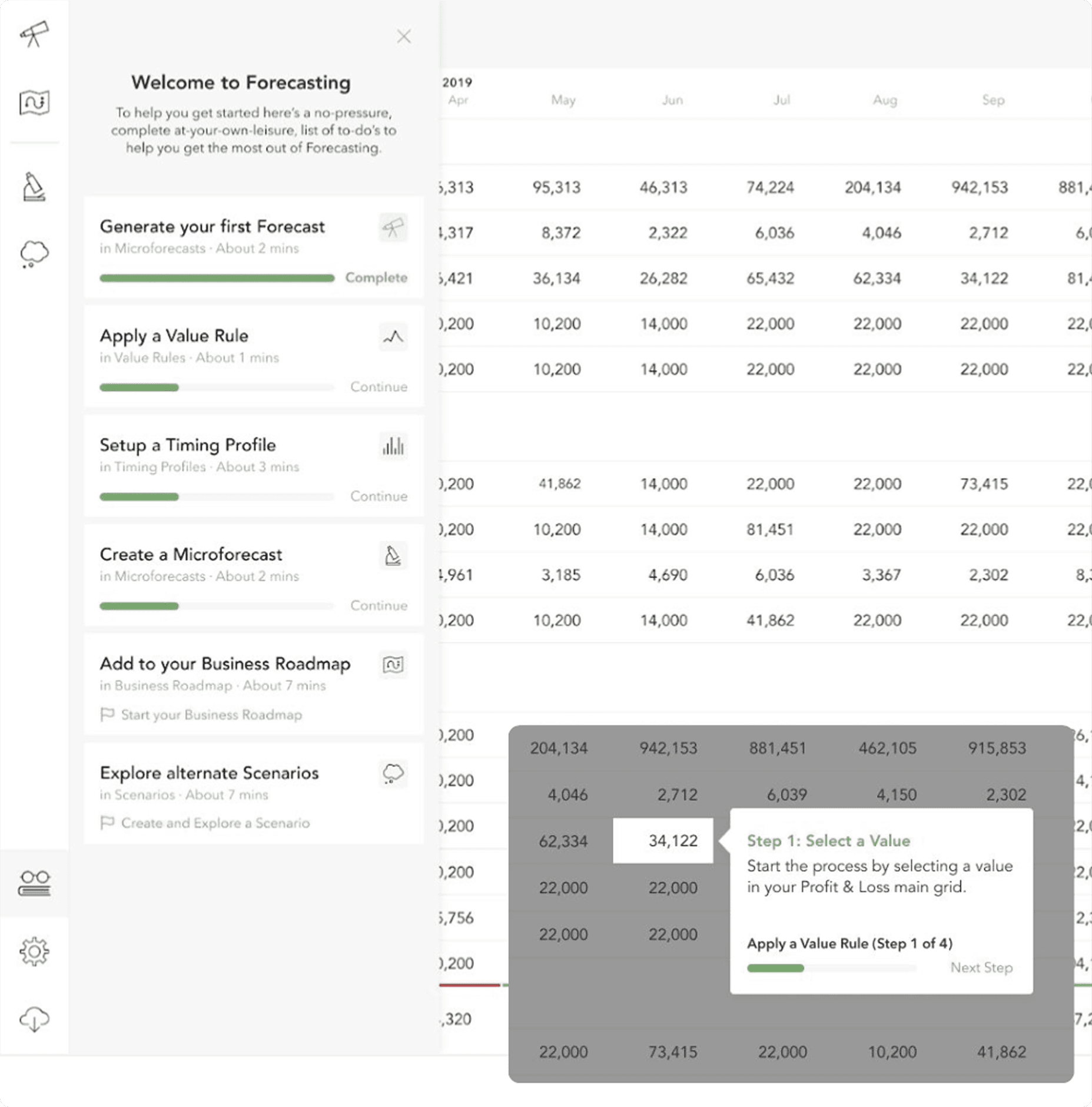Select cell 41,862 in May column
This screenshot has height=1107, width=1092.
coord(559,483)
